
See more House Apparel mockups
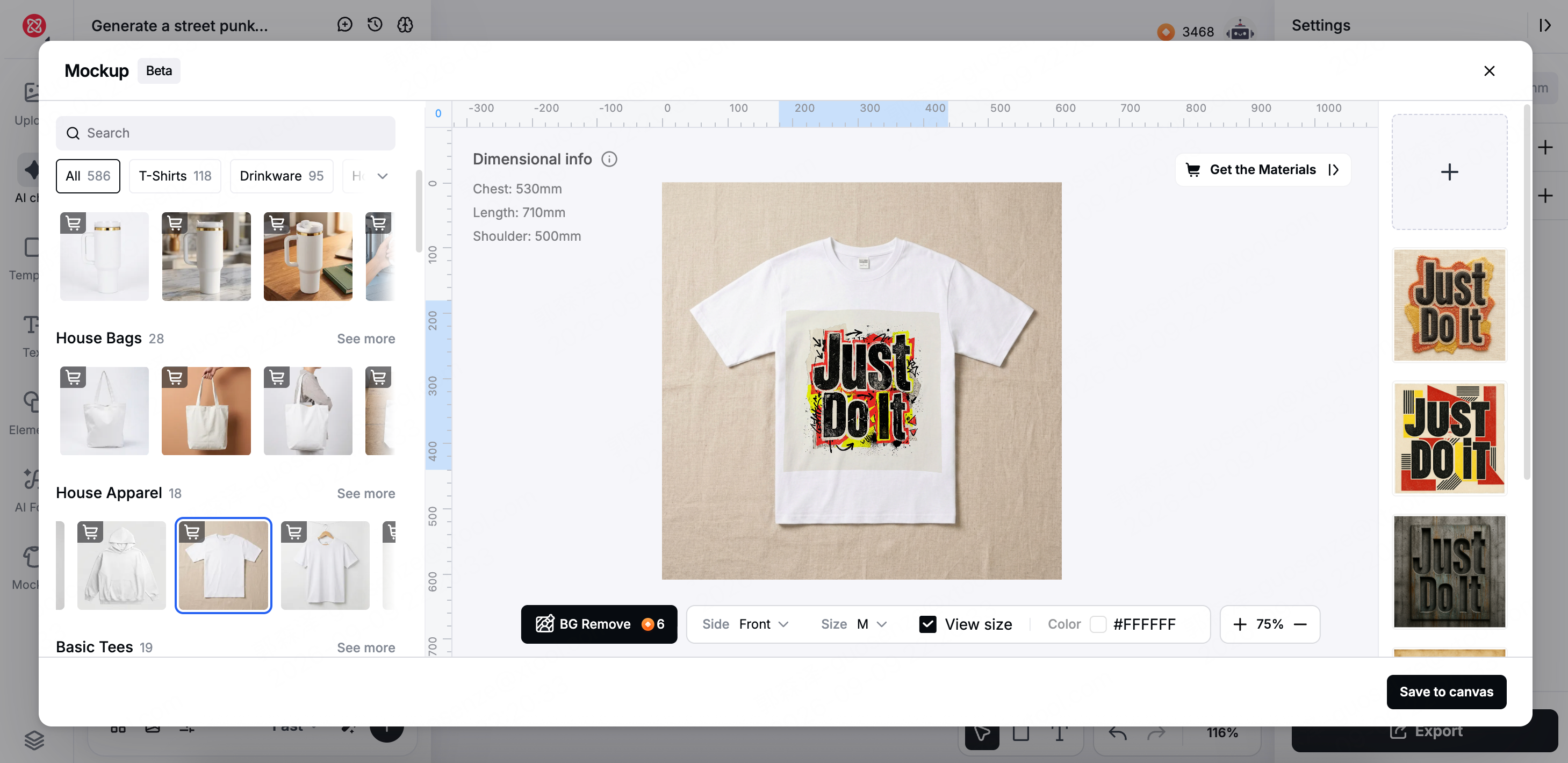click(365, 493)
